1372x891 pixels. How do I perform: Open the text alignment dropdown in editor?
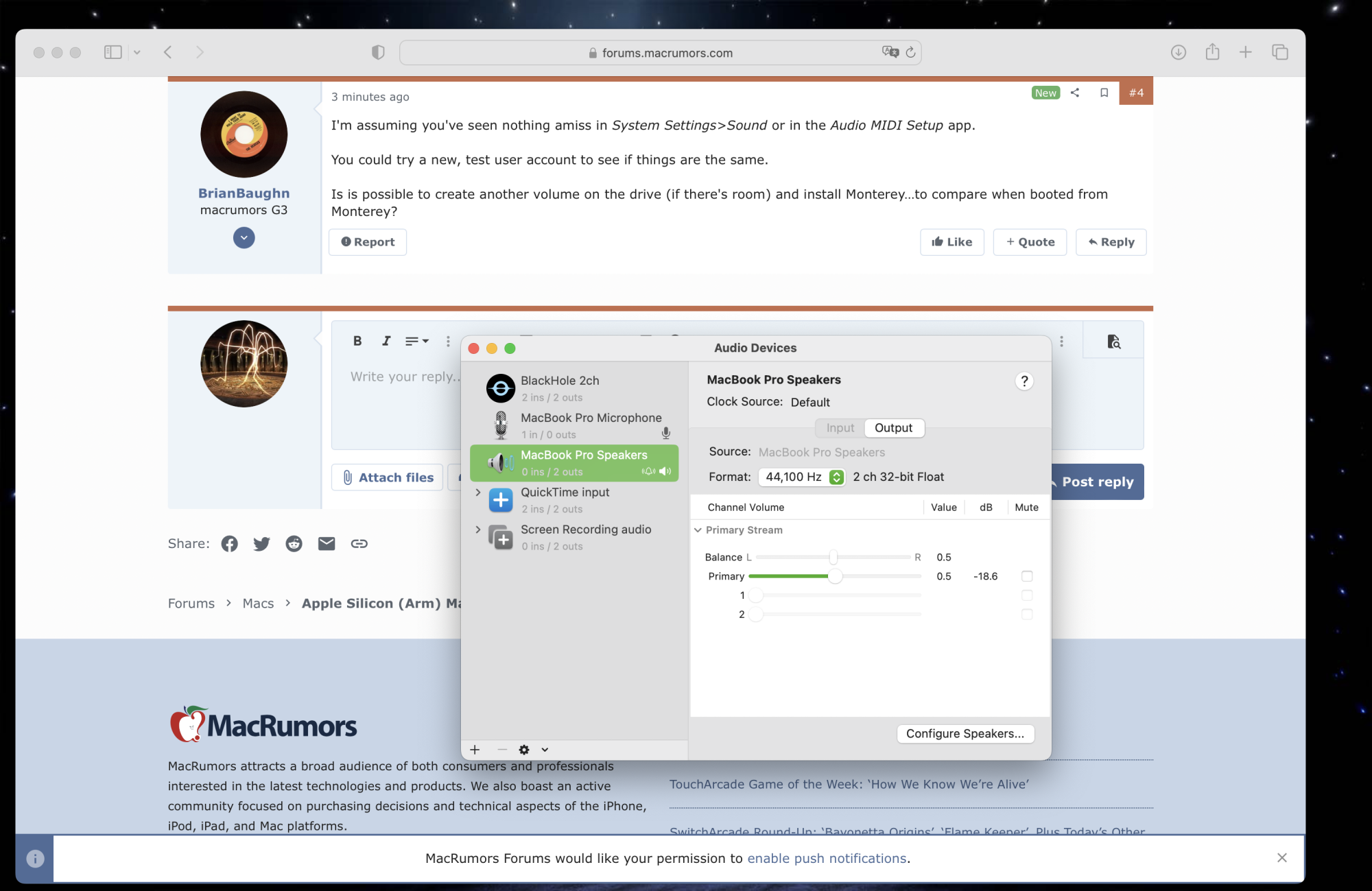[416, 341]
